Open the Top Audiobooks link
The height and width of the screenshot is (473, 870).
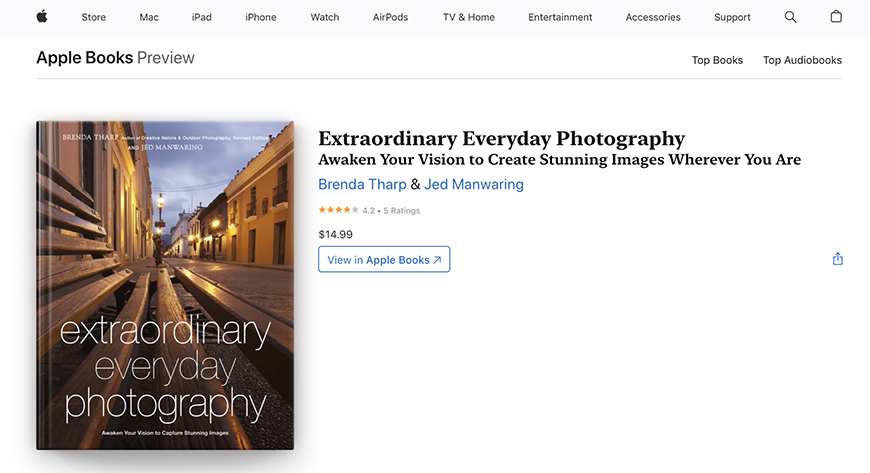[x=802, y=60]
